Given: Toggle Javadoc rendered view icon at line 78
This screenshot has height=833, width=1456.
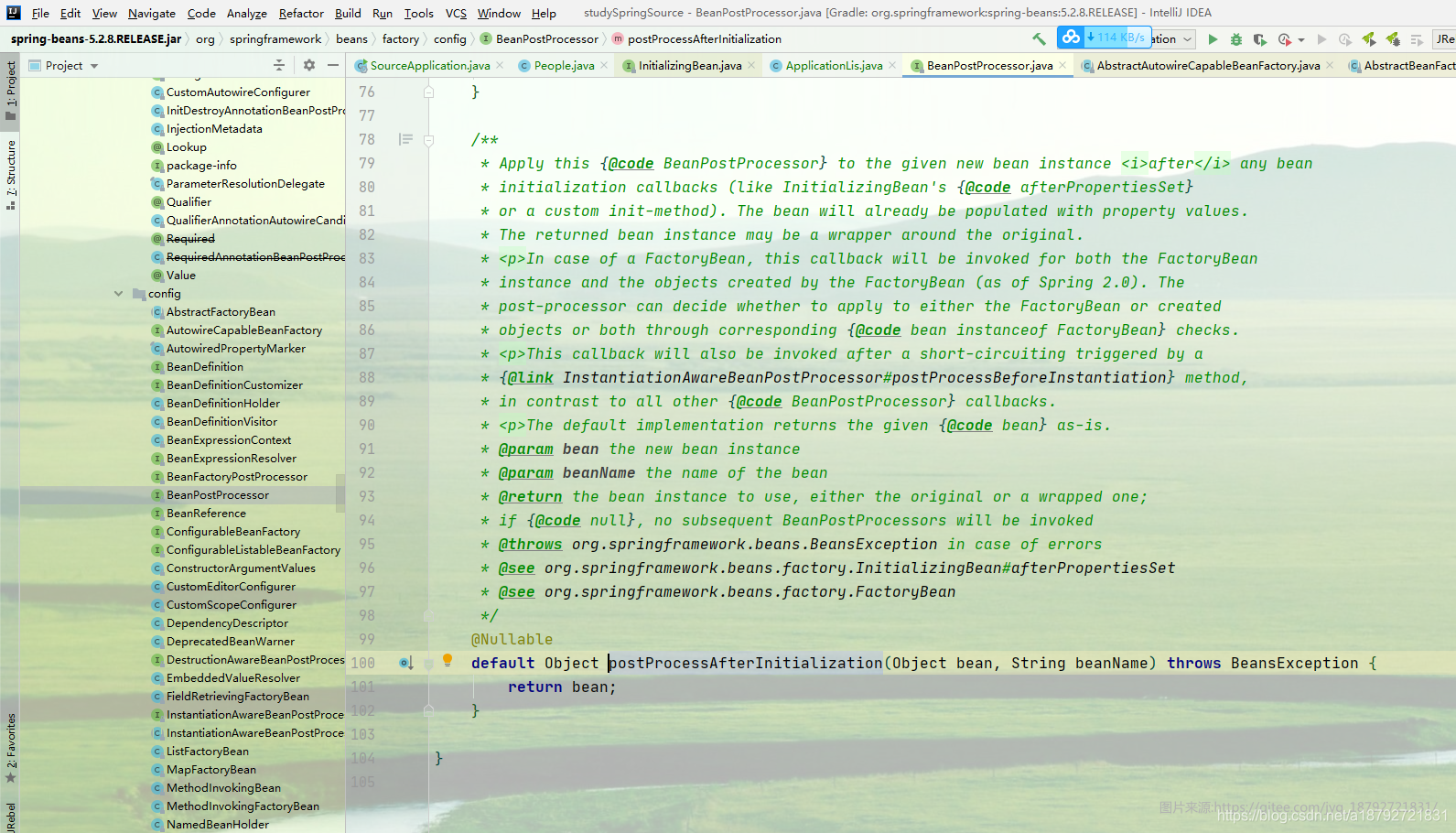Looking at the screenshot, I should [405, 139].
